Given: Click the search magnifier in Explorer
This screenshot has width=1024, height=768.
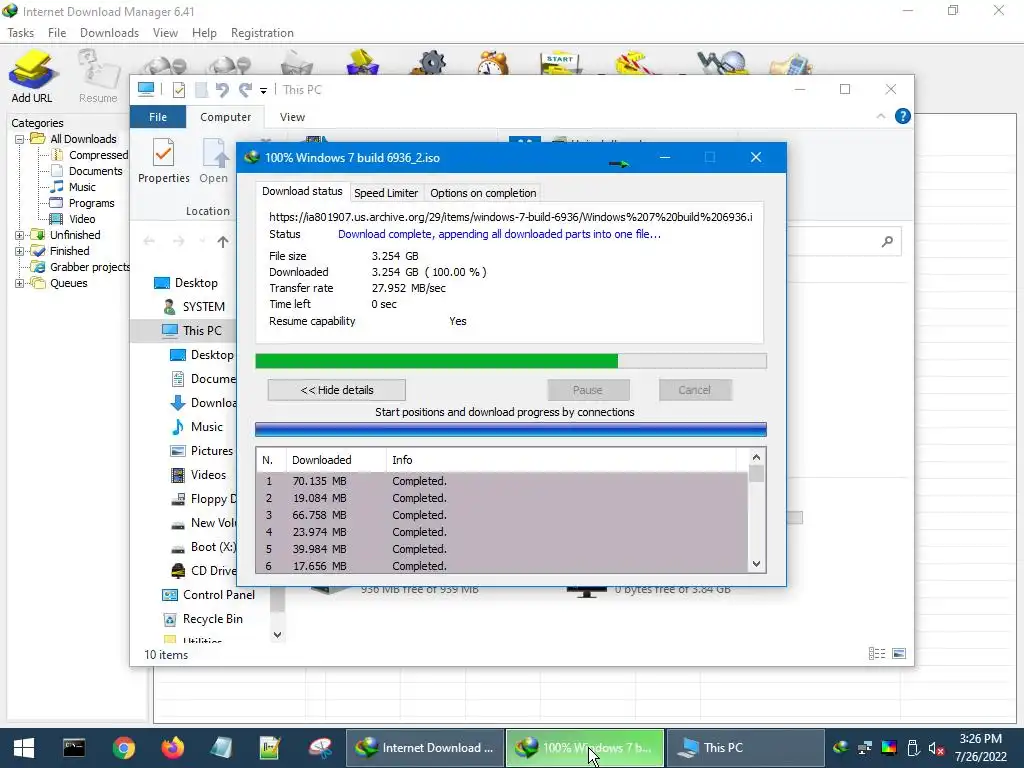Looking at the screenshot, I should click(x=887, y=242).
